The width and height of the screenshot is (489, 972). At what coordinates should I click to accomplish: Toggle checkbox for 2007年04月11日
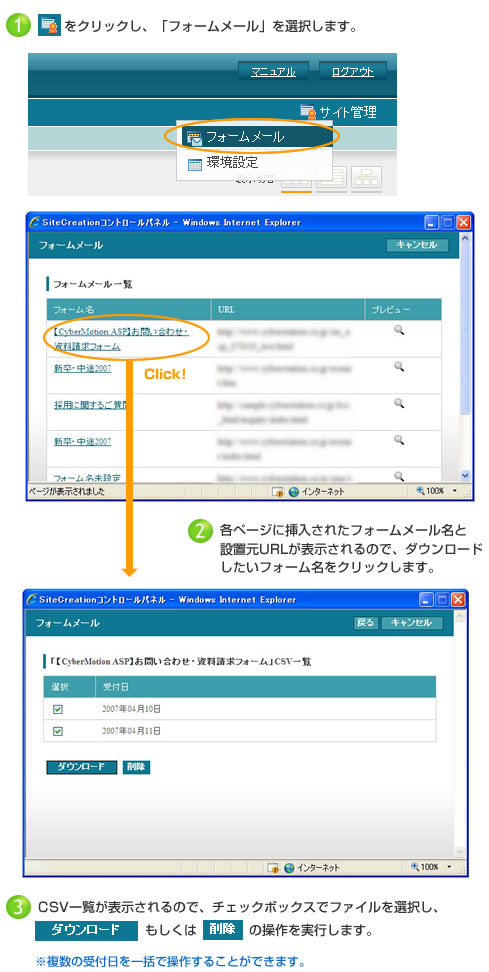pyautogui.click(x=58, y=731)
